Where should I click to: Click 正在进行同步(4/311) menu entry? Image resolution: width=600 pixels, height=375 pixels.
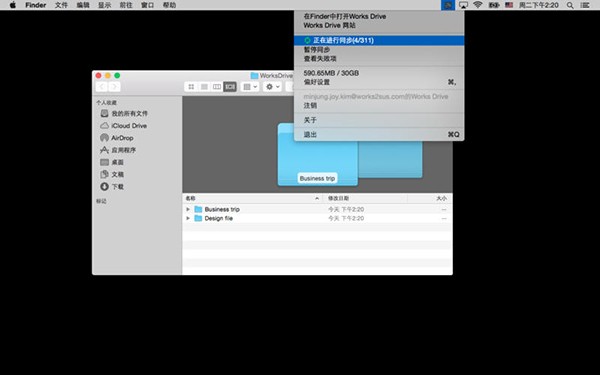379,40
